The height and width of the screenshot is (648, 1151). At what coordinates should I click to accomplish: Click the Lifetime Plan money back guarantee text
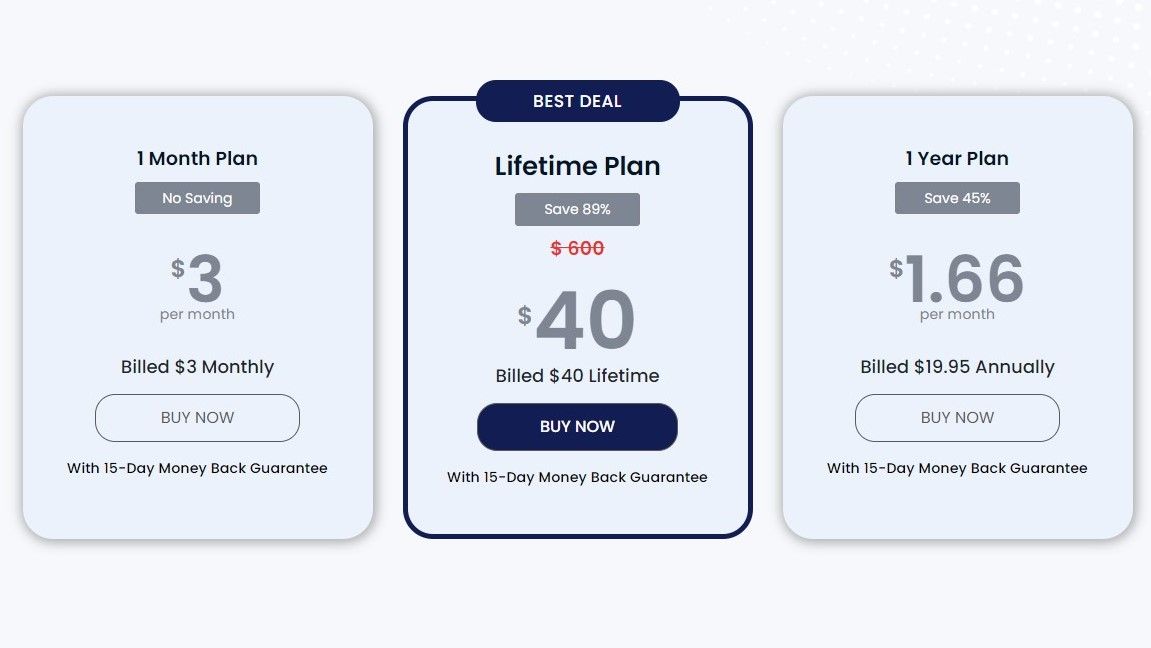577,477
